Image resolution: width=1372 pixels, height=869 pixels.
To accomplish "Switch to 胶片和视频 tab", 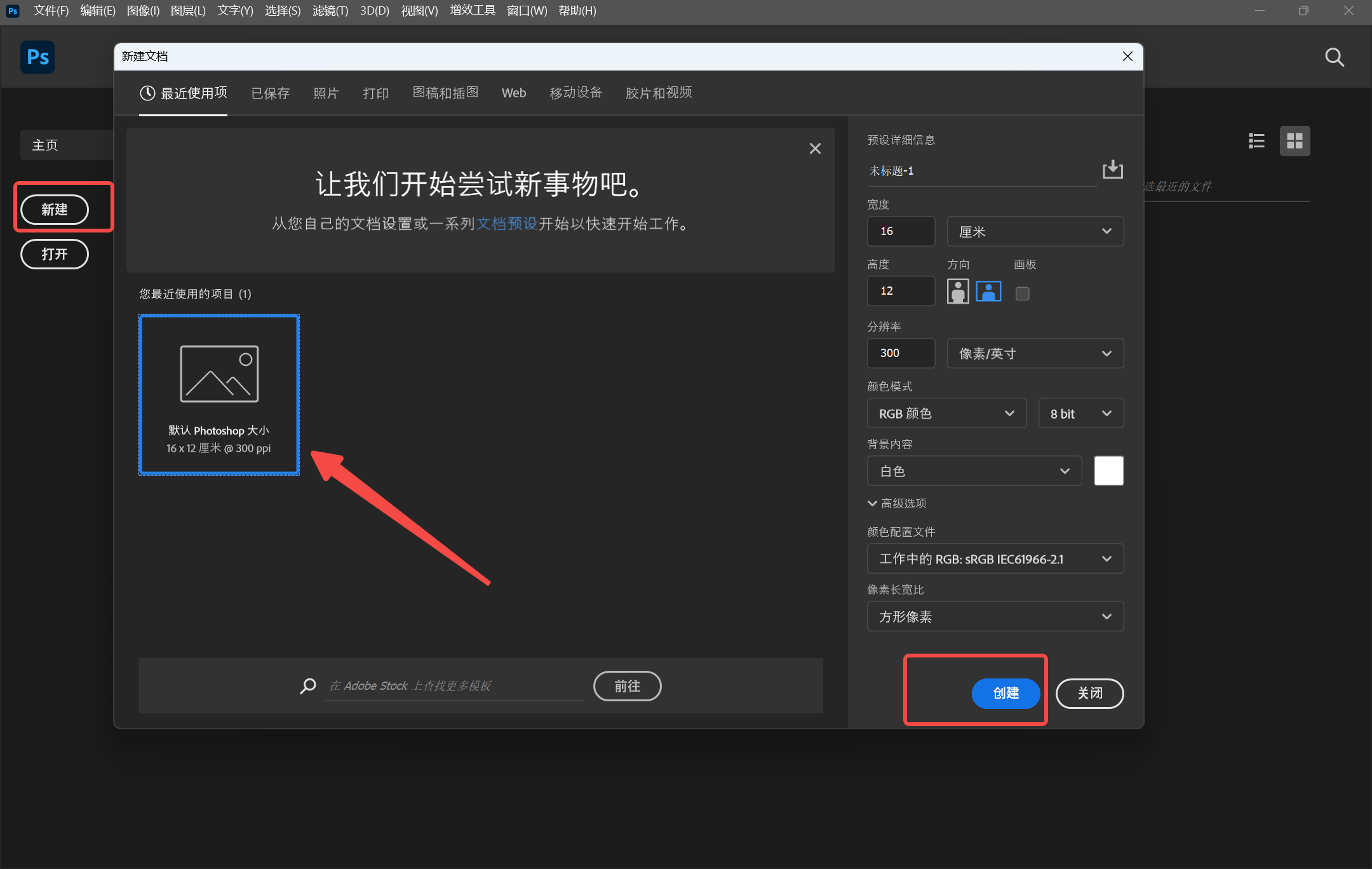I will (659, 93).
